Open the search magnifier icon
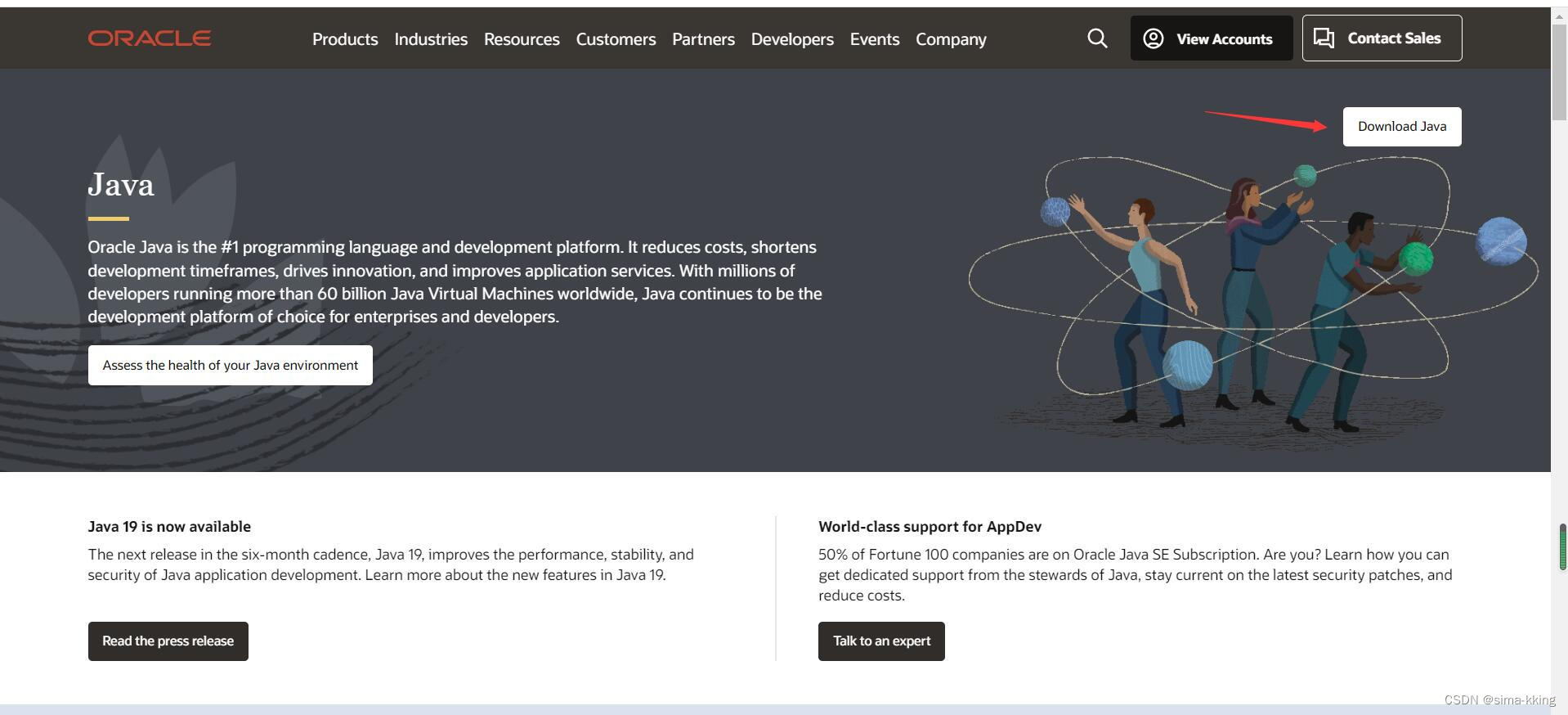The width and height of the screenshot is (1568, 715). tap(1097, 38)
